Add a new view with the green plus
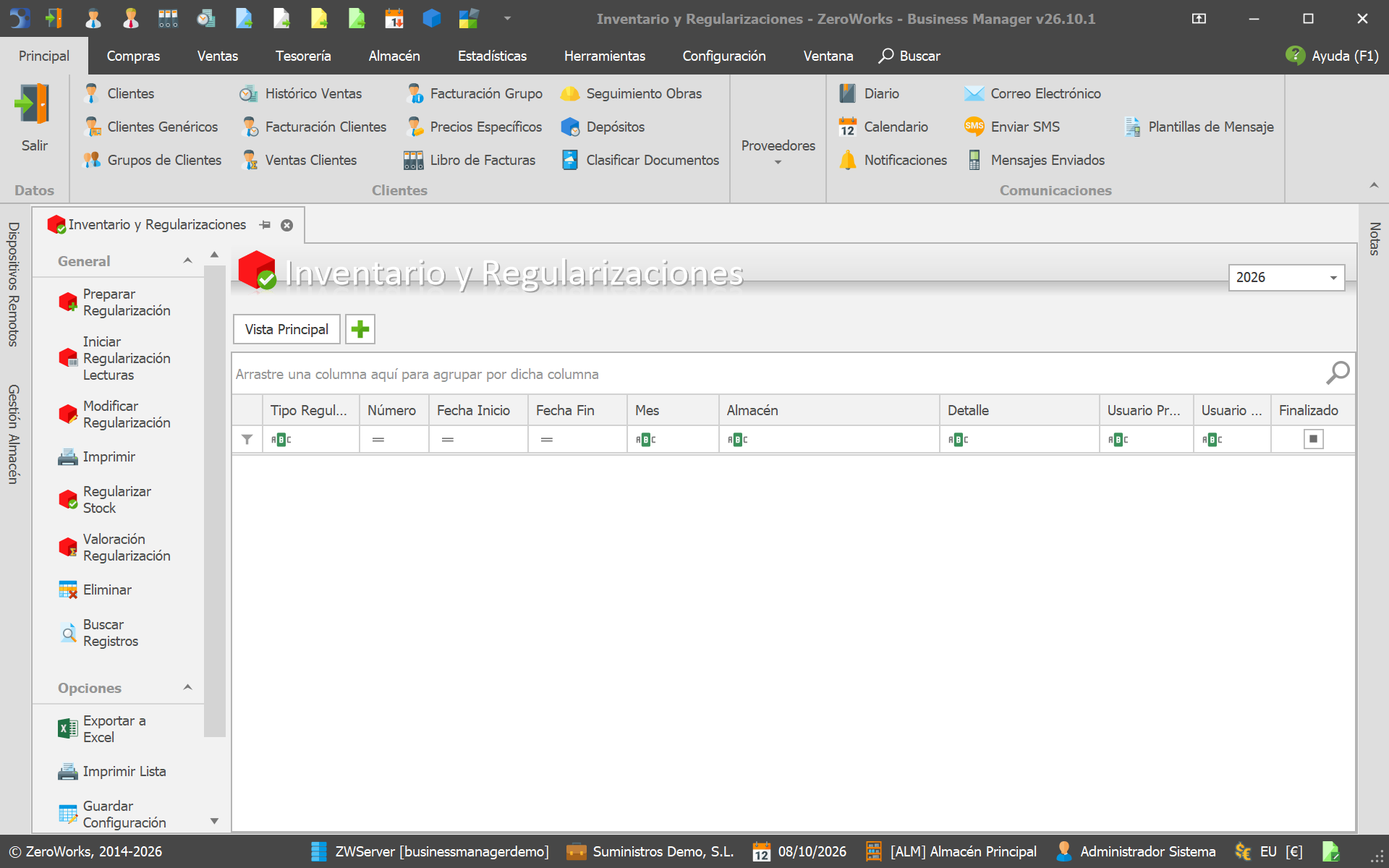 (x=360, y=330)
